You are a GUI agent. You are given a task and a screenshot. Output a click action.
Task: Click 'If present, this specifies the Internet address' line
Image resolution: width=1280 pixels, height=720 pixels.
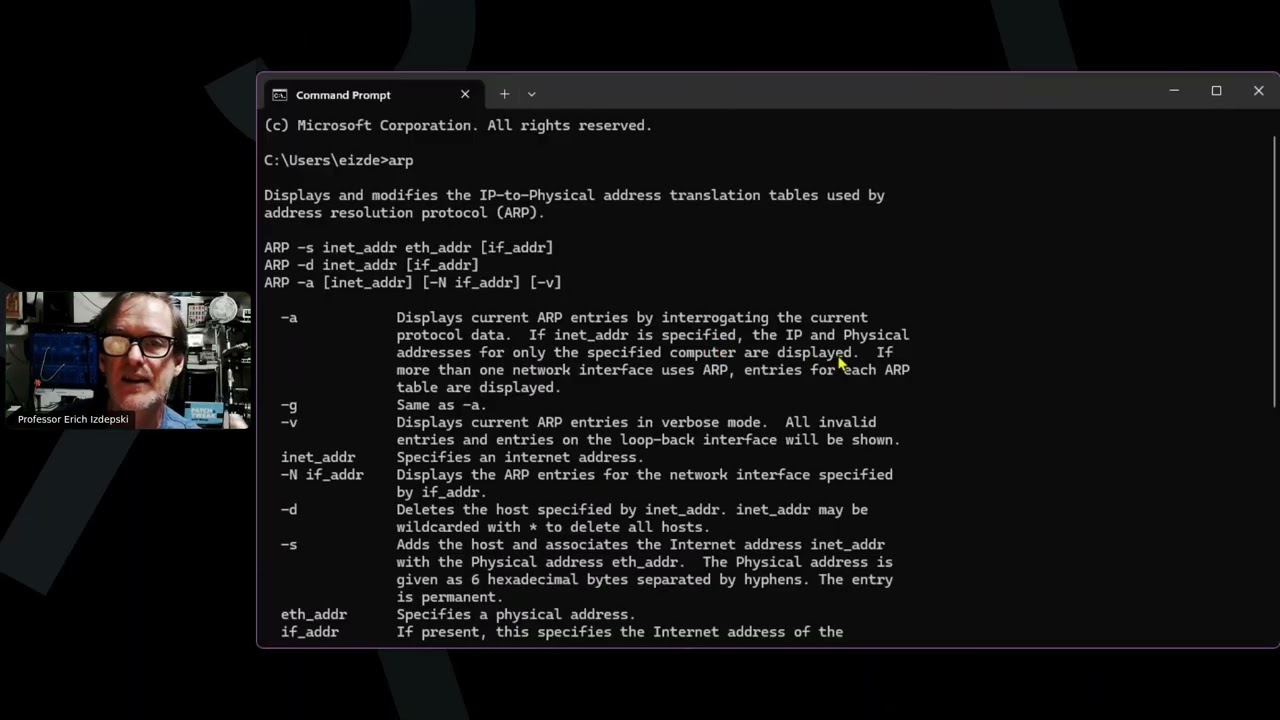(x=620, y=632)
